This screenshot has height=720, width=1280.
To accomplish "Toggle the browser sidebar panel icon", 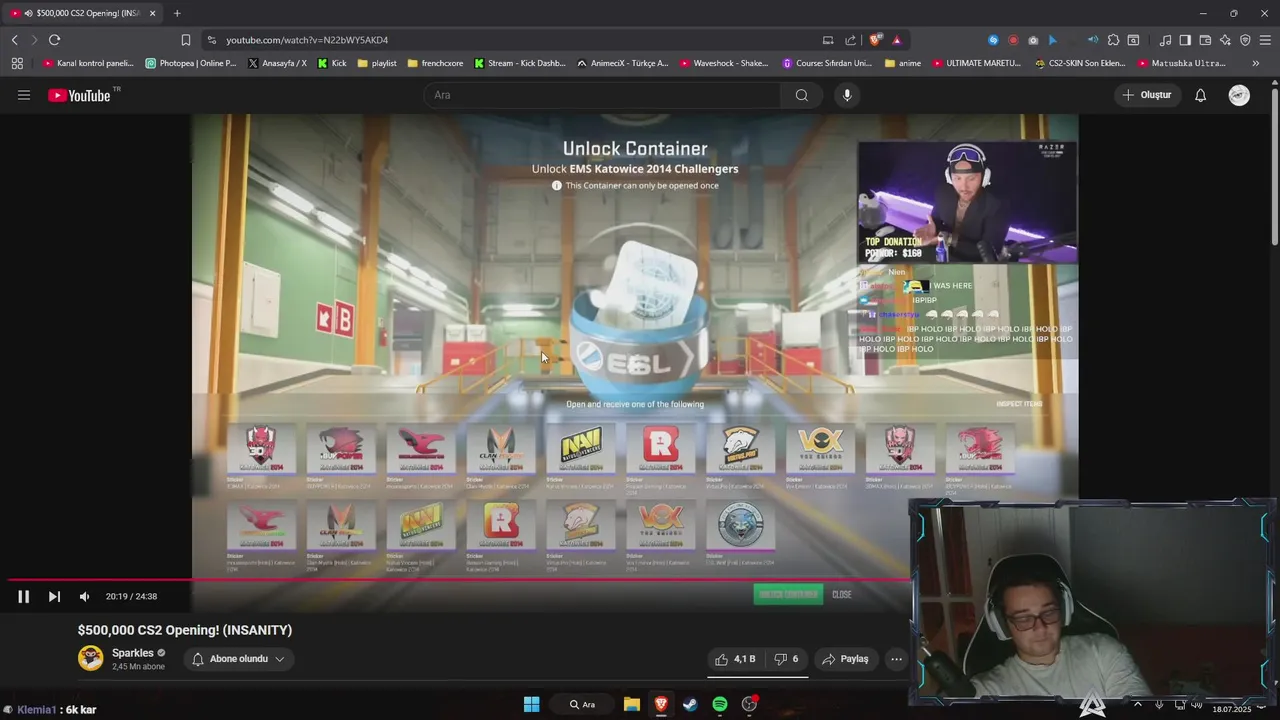I will [1185, 40].
